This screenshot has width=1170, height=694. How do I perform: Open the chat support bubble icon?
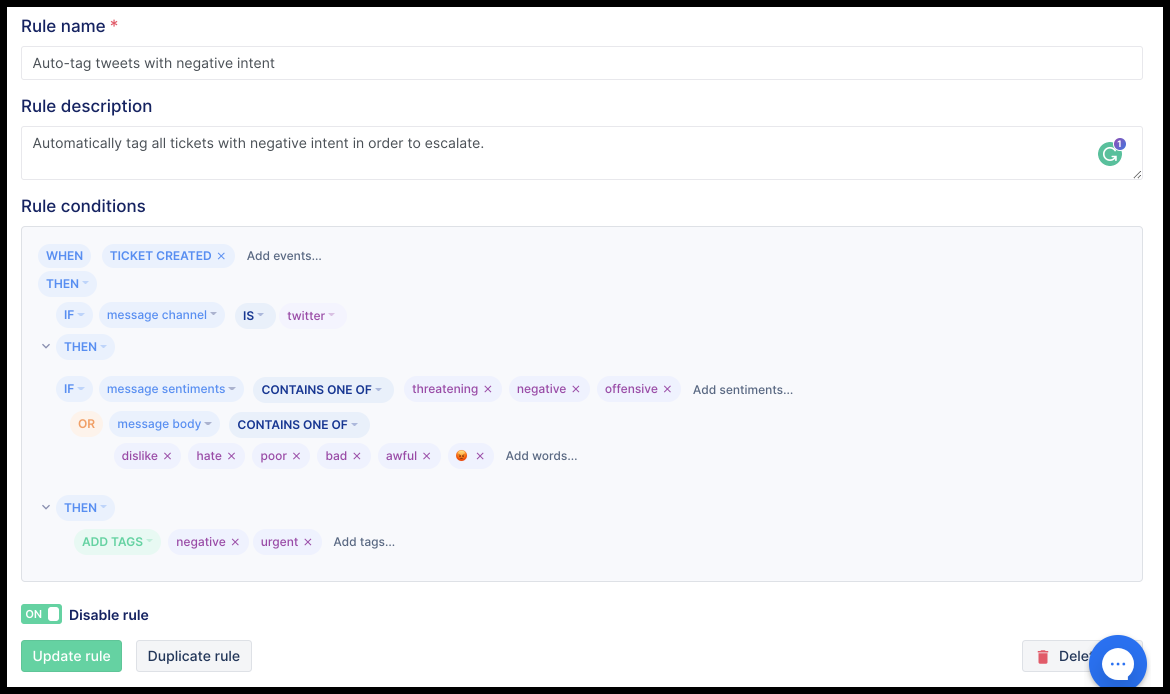(1117, 663)
